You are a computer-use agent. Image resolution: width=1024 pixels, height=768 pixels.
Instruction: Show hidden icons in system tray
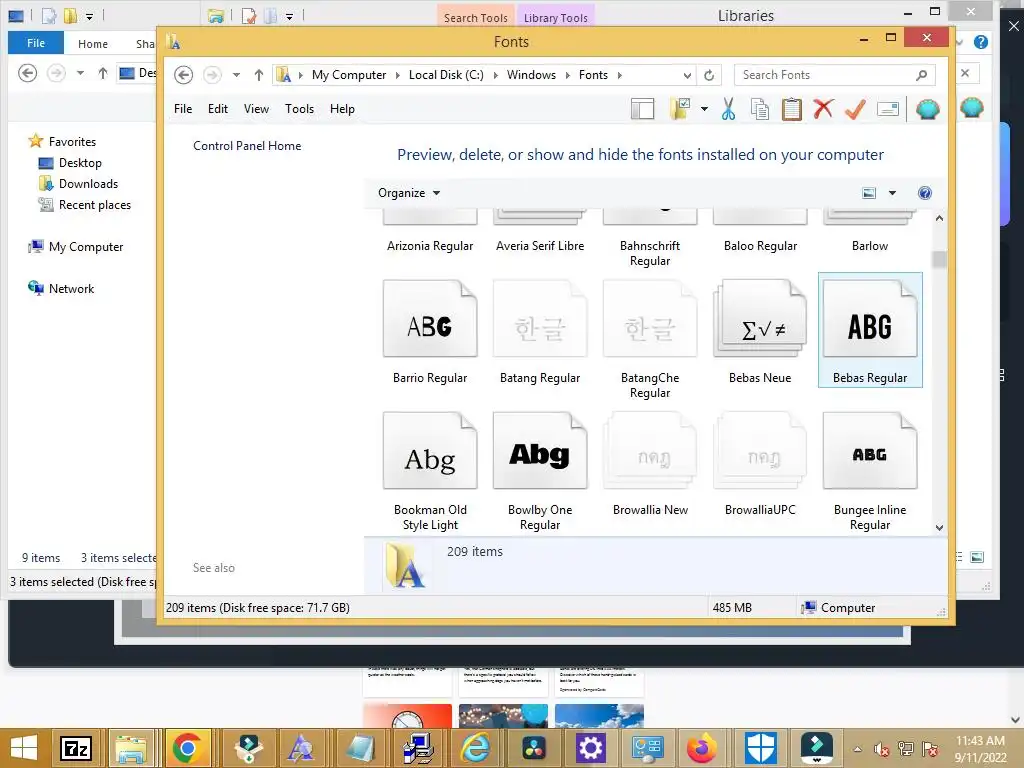pos(857,748)
